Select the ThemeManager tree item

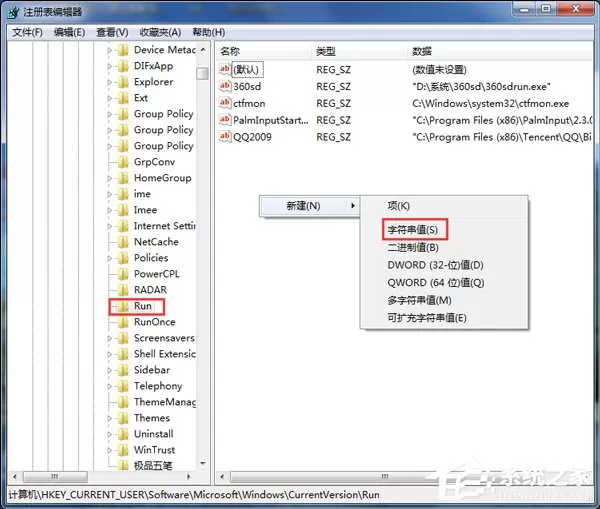coord(165,402)
